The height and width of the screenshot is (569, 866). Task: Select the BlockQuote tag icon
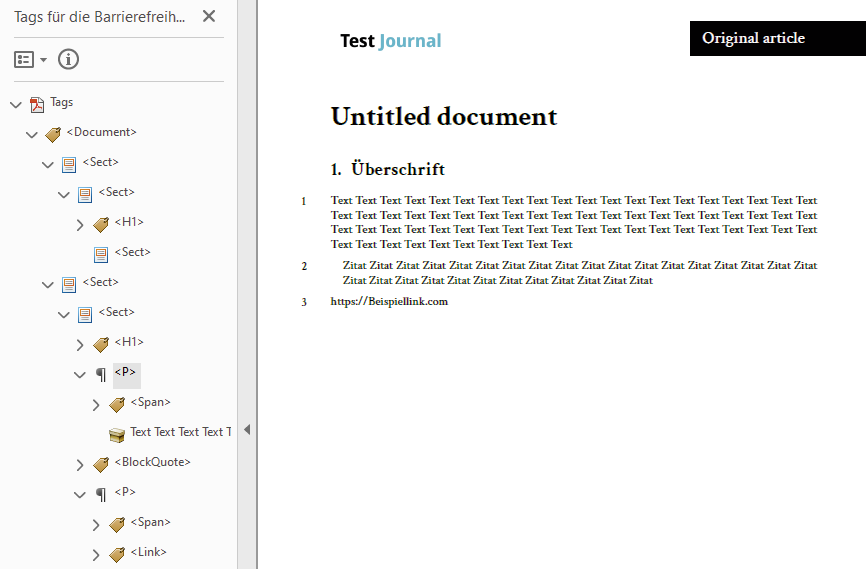[x=101, y=464]
